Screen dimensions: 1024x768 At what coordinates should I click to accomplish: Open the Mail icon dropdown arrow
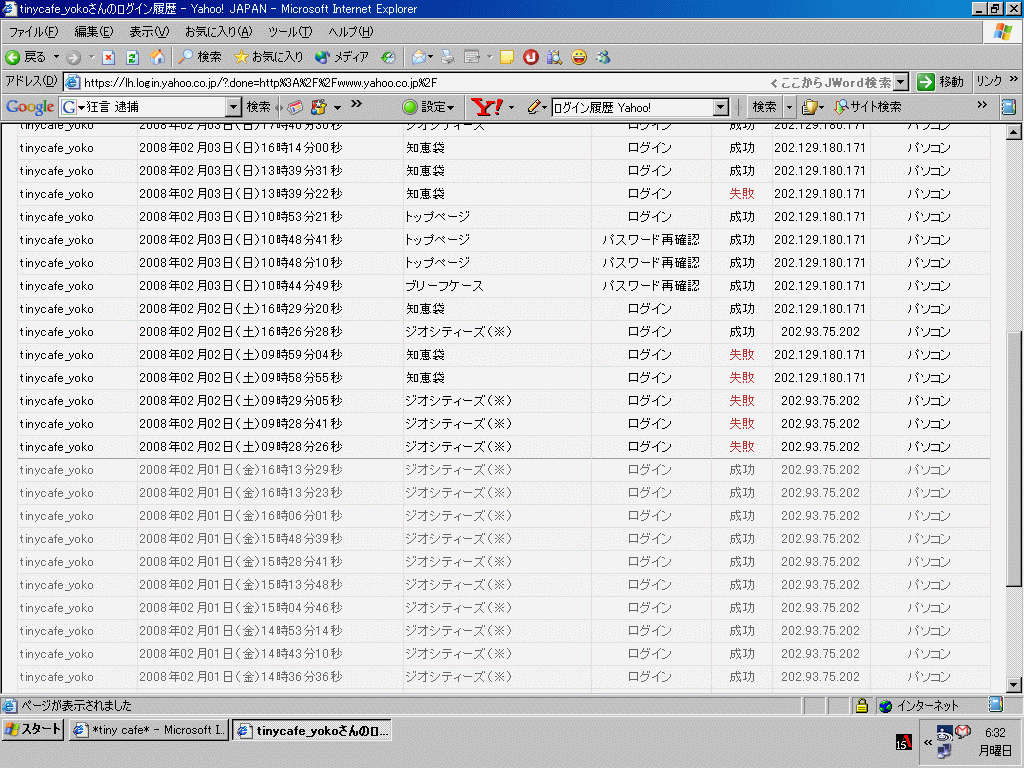431,57
